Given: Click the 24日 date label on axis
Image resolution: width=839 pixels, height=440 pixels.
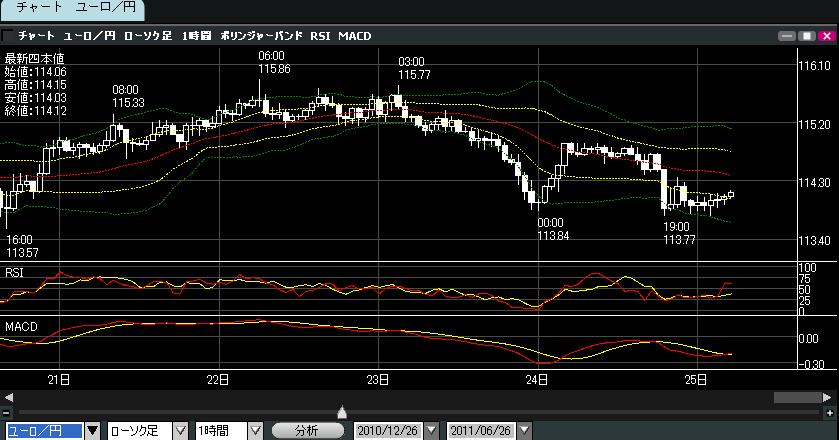Looking at the screenshot, I should click(x=537, y=380).
